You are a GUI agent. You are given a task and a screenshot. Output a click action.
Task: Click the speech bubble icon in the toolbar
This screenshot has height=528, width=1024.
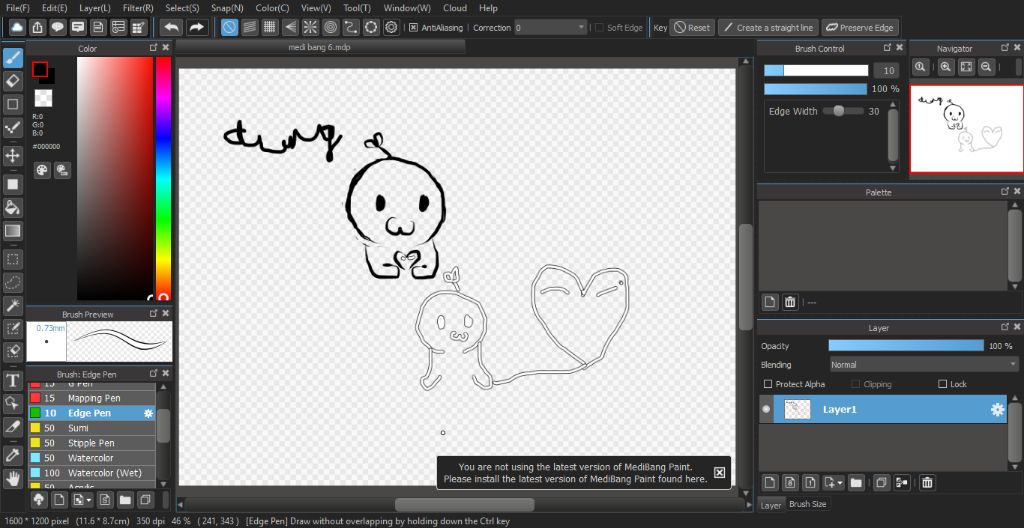tap(58, 27)
